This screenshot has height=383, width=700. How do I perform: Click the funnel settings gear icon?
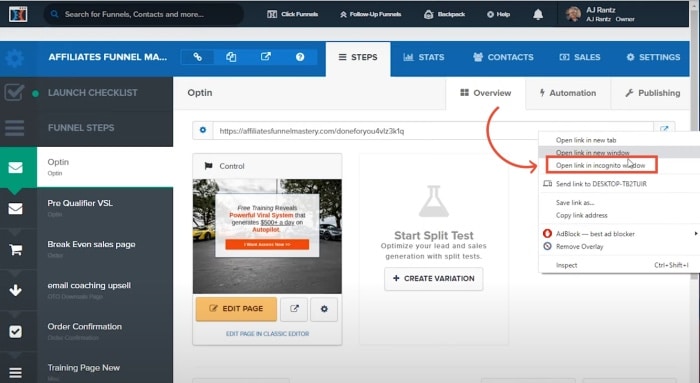(x=15, y=58)
